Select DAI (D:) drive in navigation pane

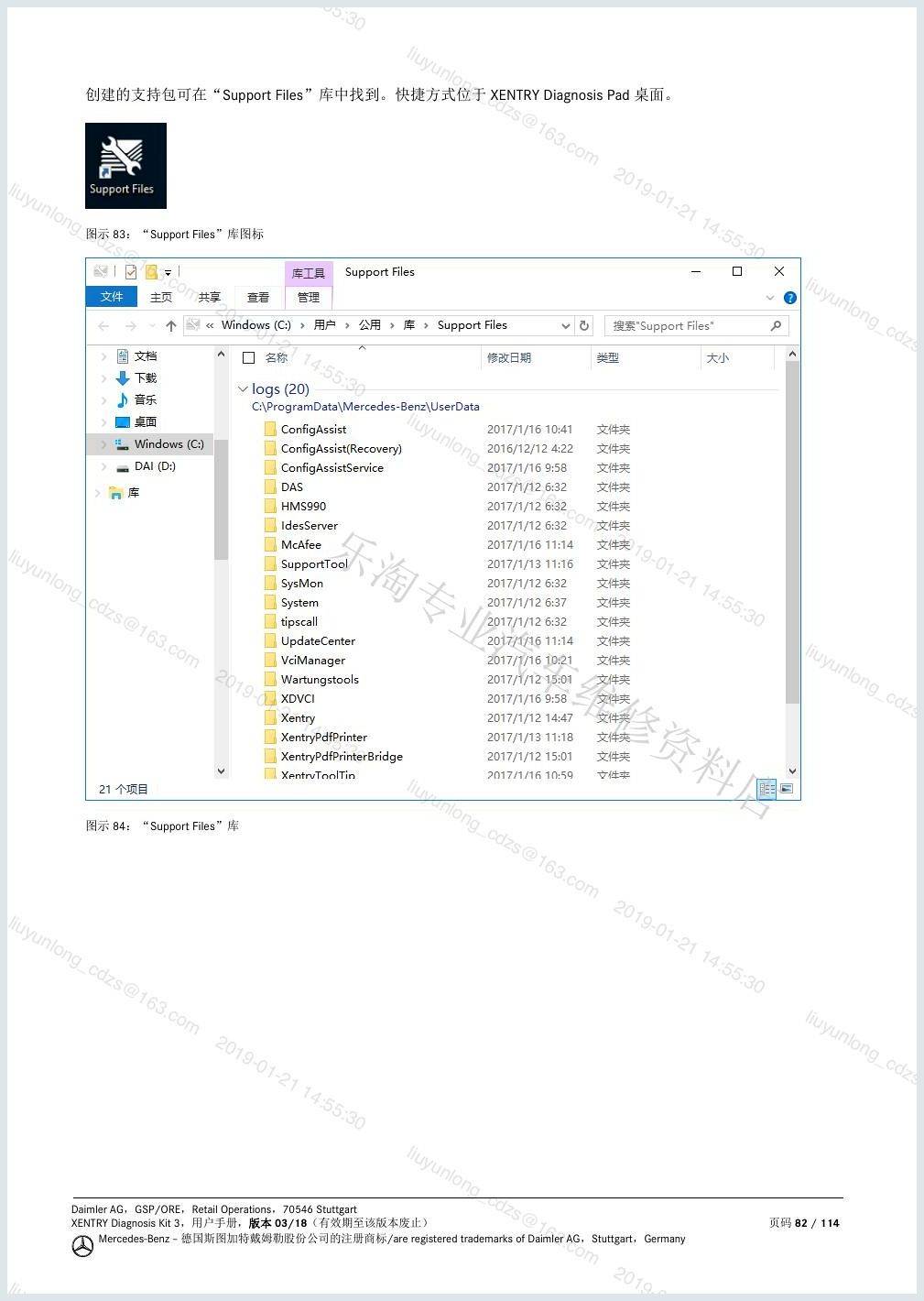coord(155,466)
